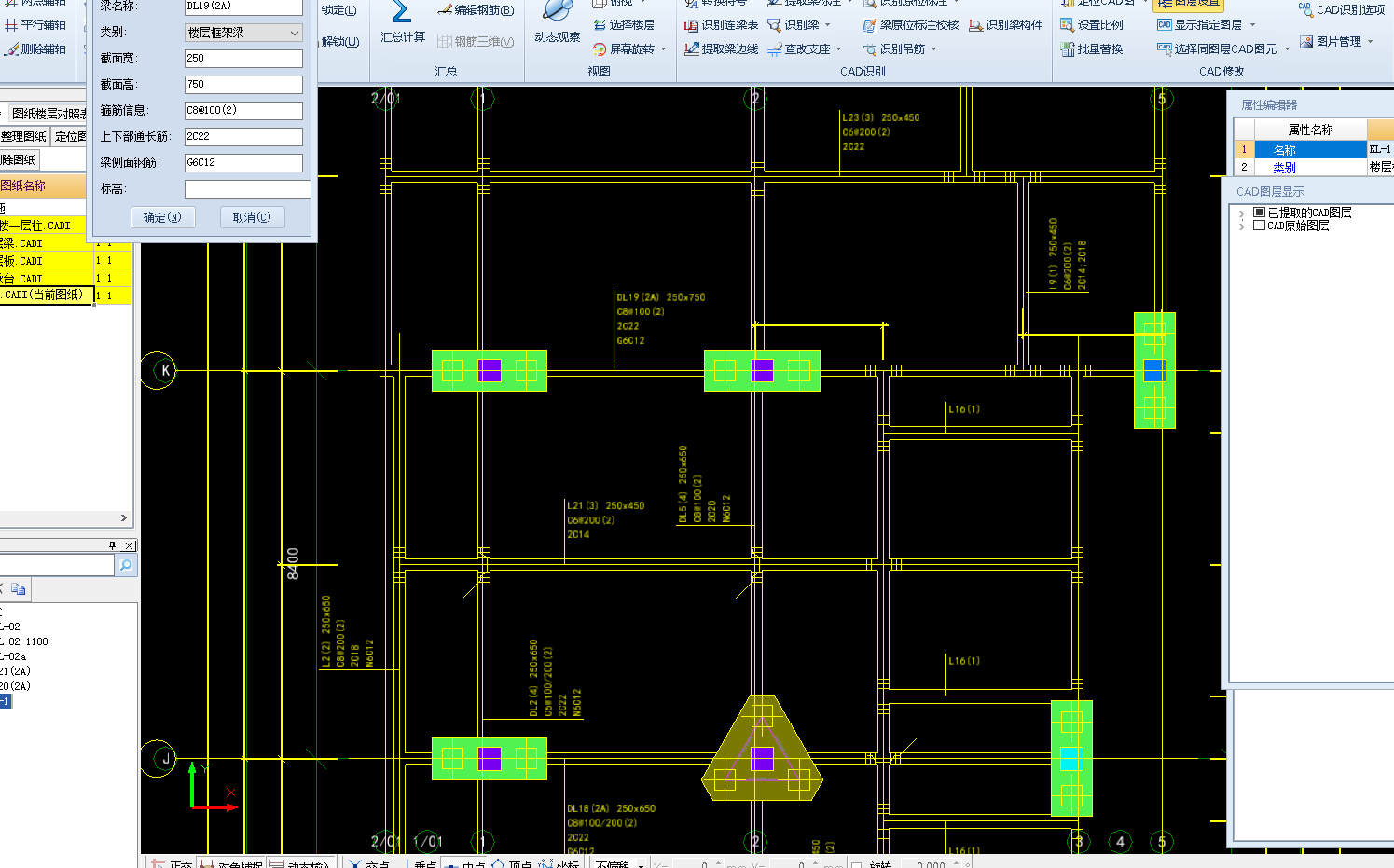Select 一层柱.CADI drawing row
The image size is (1394, 868).
point(43,226)
